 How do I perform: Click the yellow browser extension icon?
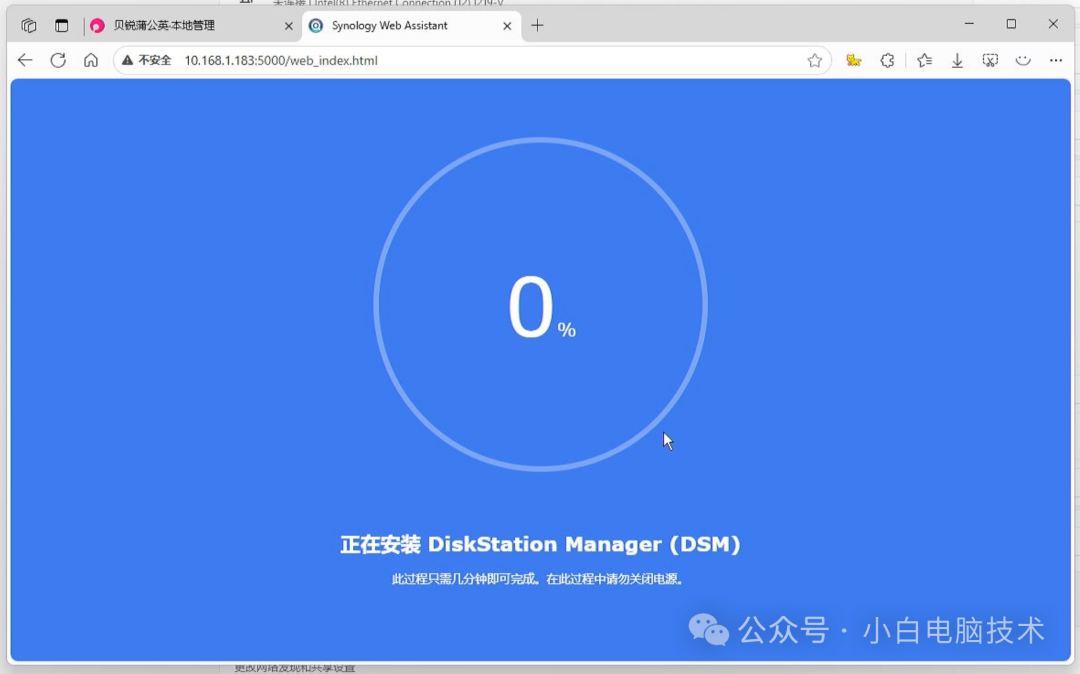[x=852, y=60]
